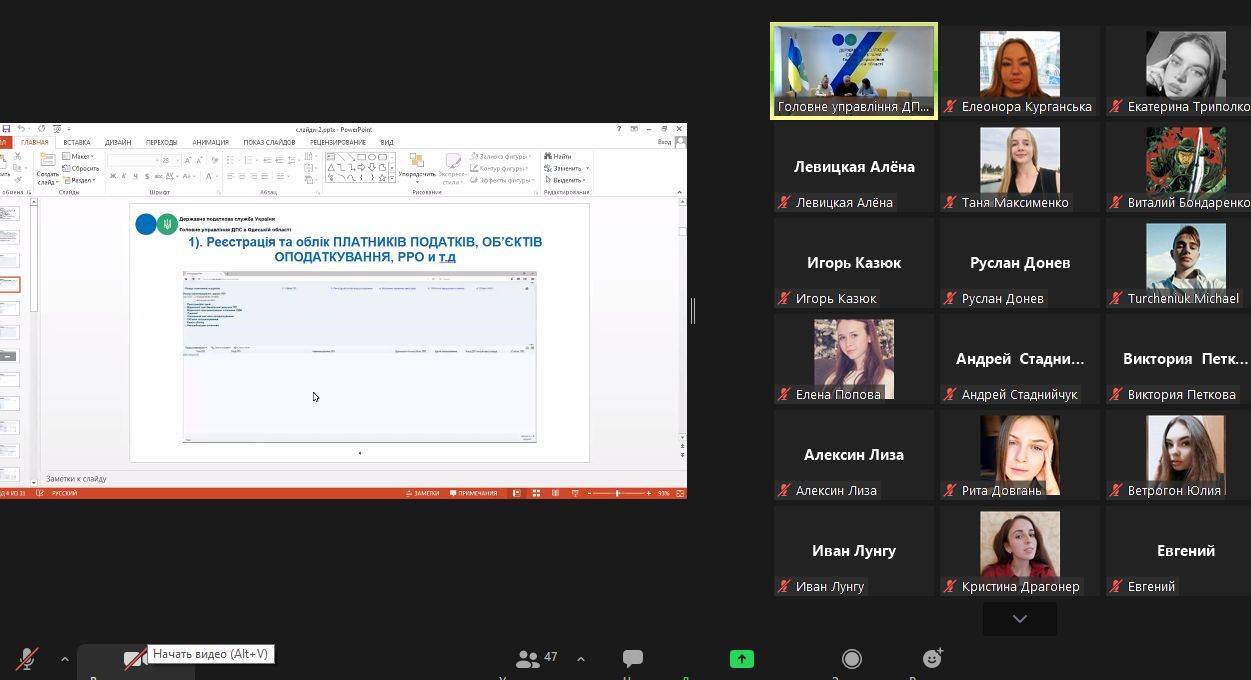Expand participants options arrow beside count 47
Screen dimensions: 1251x680
580,659
